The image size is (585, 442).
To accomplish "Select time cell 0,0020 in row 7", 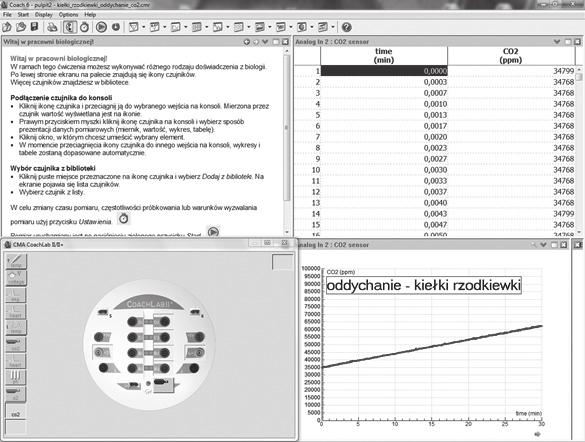I will point(384,137).
